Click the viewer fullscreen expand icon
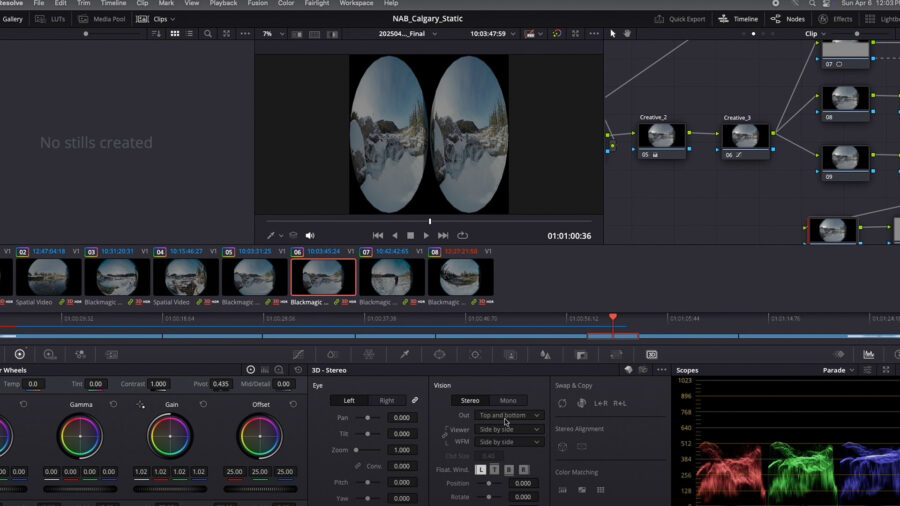This screenshot has height=506, width=900. click(575, 34)
